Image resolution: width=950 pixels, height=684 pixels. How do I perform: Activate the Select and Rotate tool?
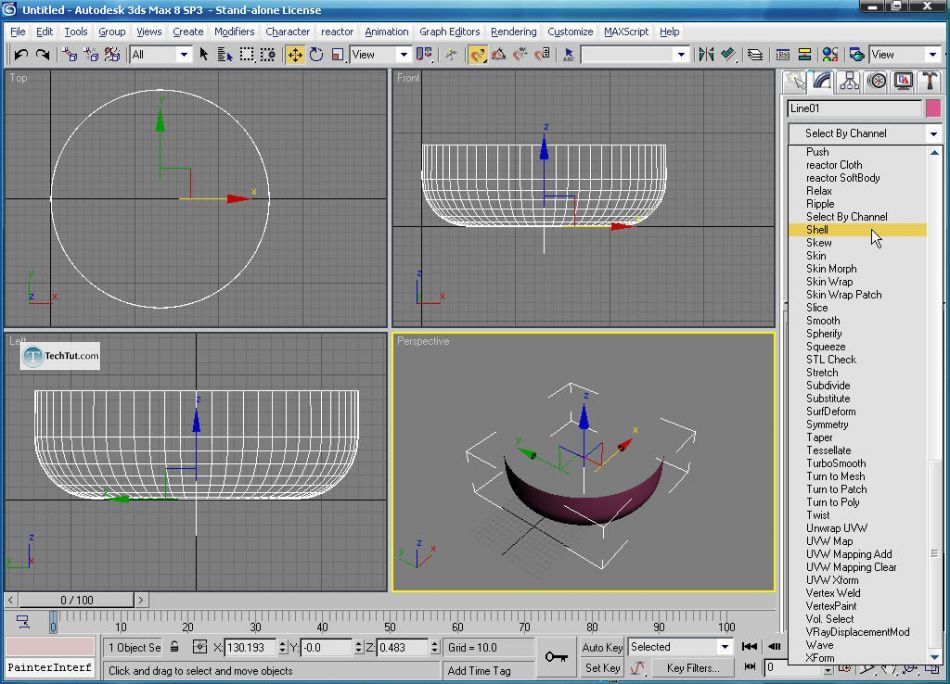tap(316, 55)
